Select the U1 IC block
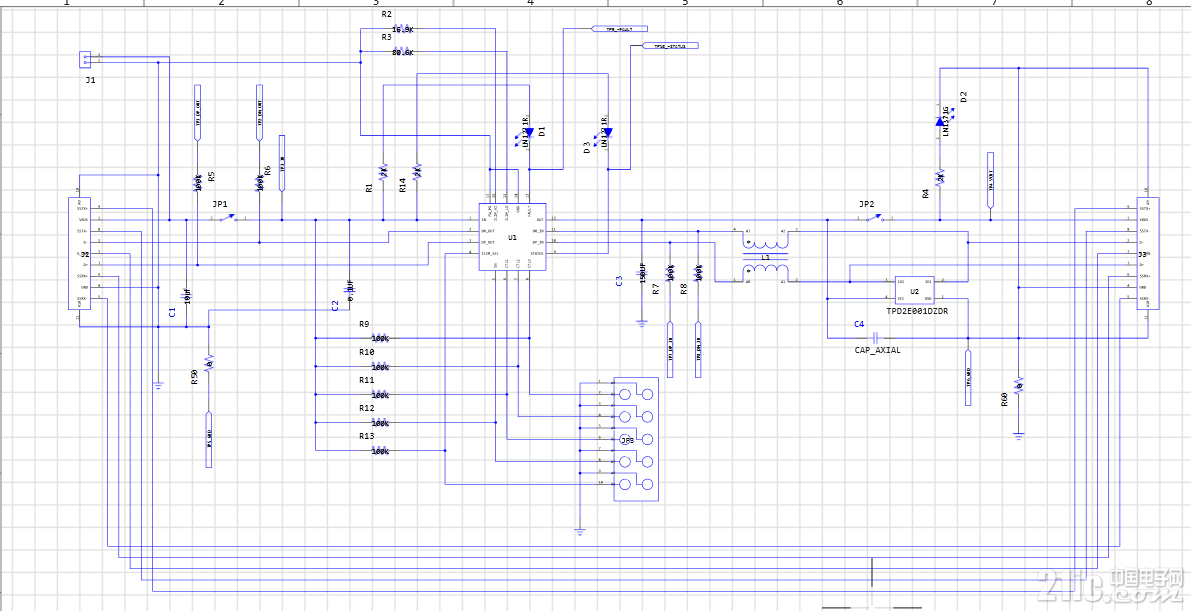1191x611 pixels. tap(512, 237)
